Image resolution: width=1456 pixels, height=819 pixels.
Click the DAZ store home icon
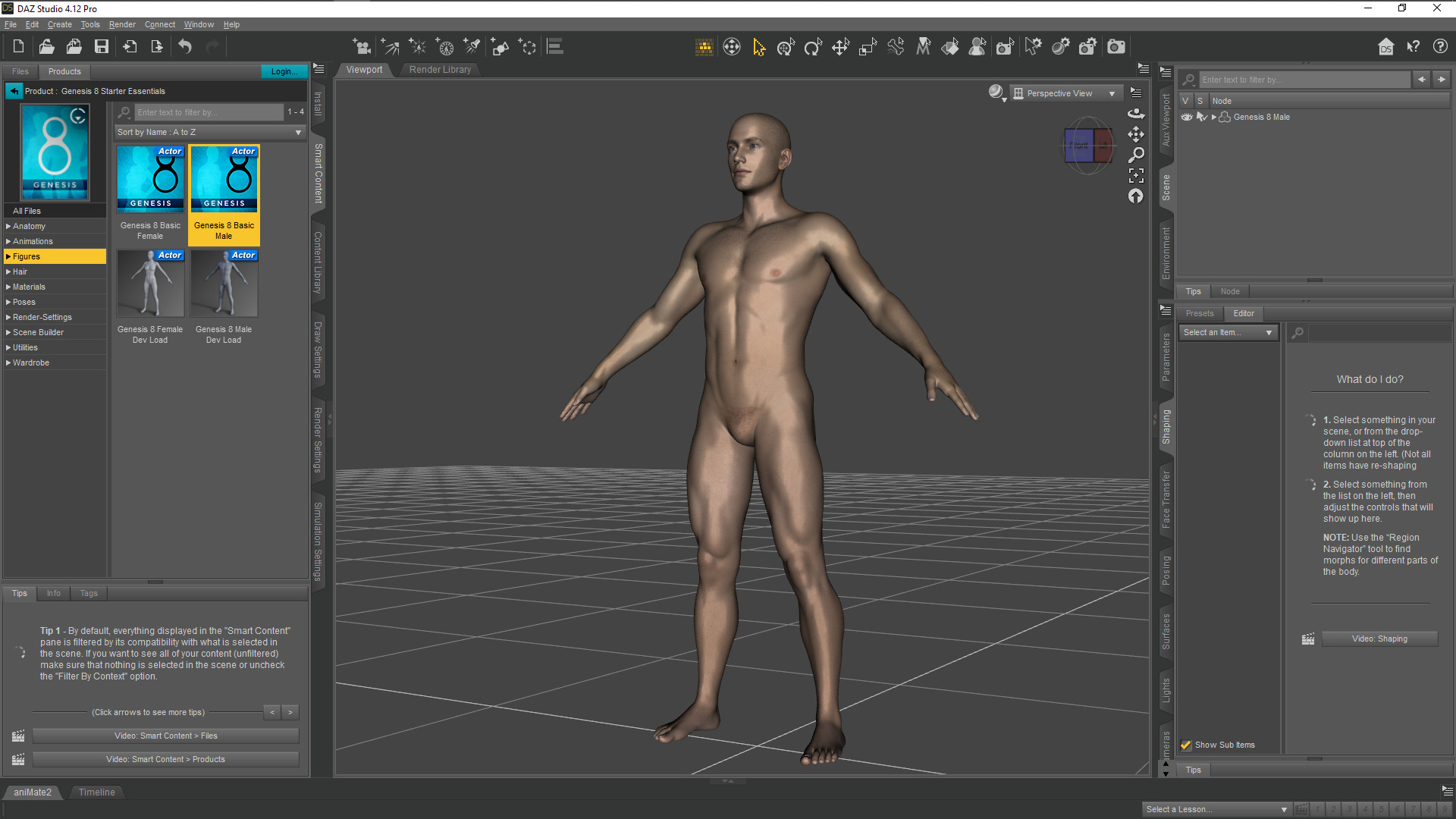tap(1385, 46)
